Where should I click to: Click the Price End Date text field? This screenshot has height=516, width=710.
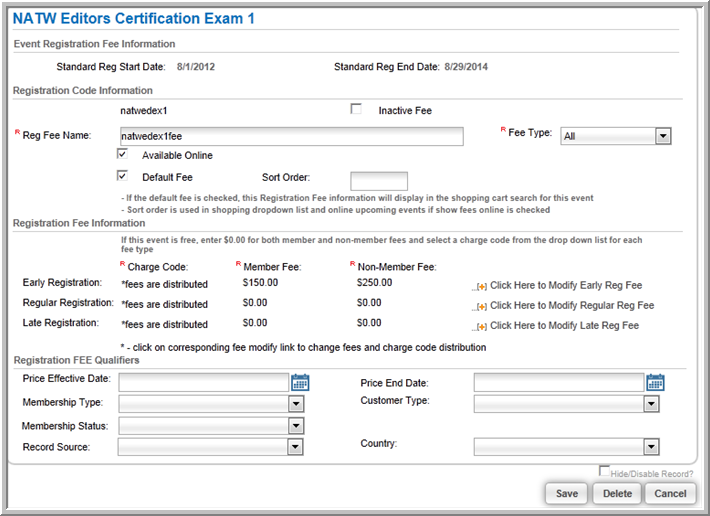[559, 382]
